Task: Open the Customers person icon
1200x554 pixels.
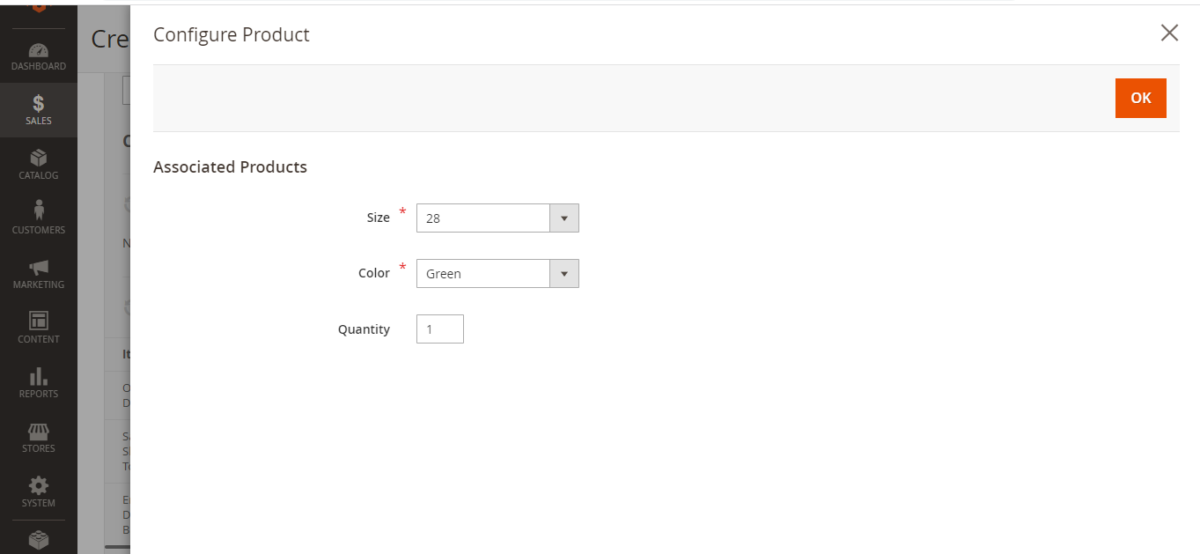Action: [38, 211]
